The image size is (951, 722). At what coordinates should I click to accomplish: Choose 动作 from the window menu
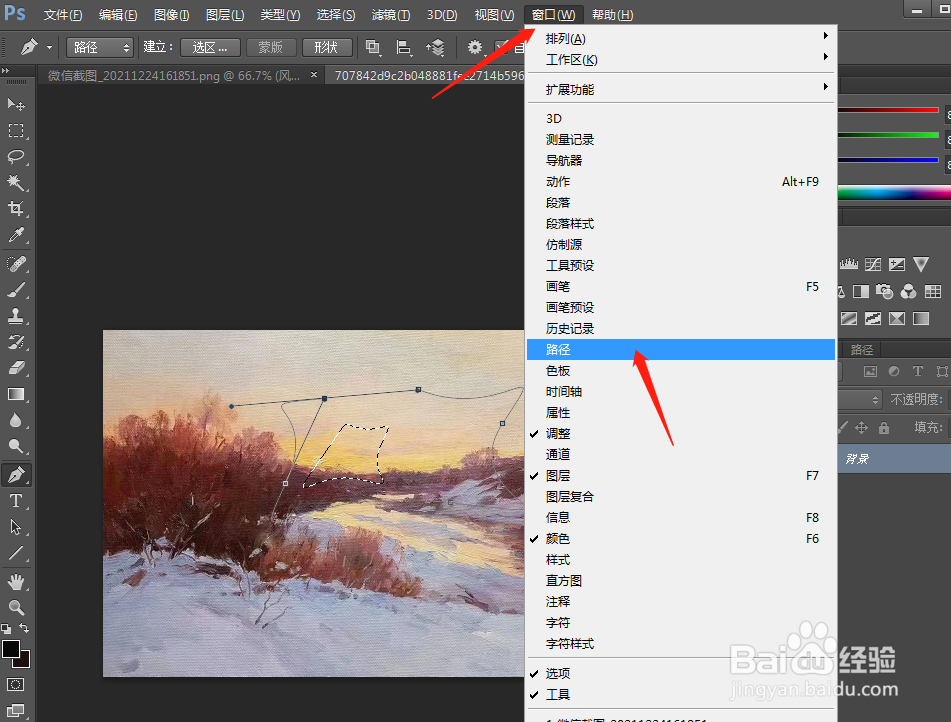click(x=681, y=182)
